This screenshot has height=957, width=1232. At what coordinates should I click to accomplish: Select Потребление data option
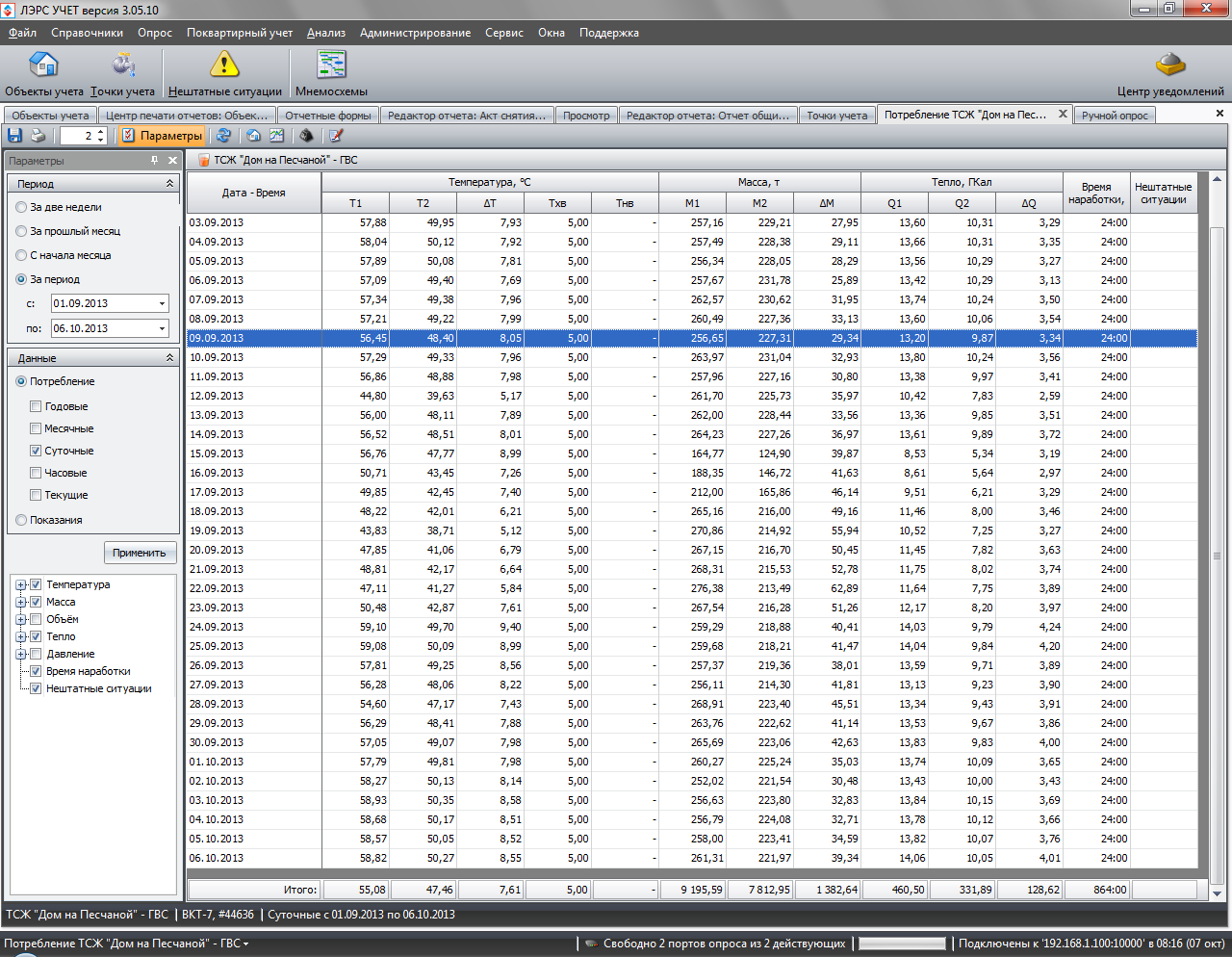click(x=22, y=381)
